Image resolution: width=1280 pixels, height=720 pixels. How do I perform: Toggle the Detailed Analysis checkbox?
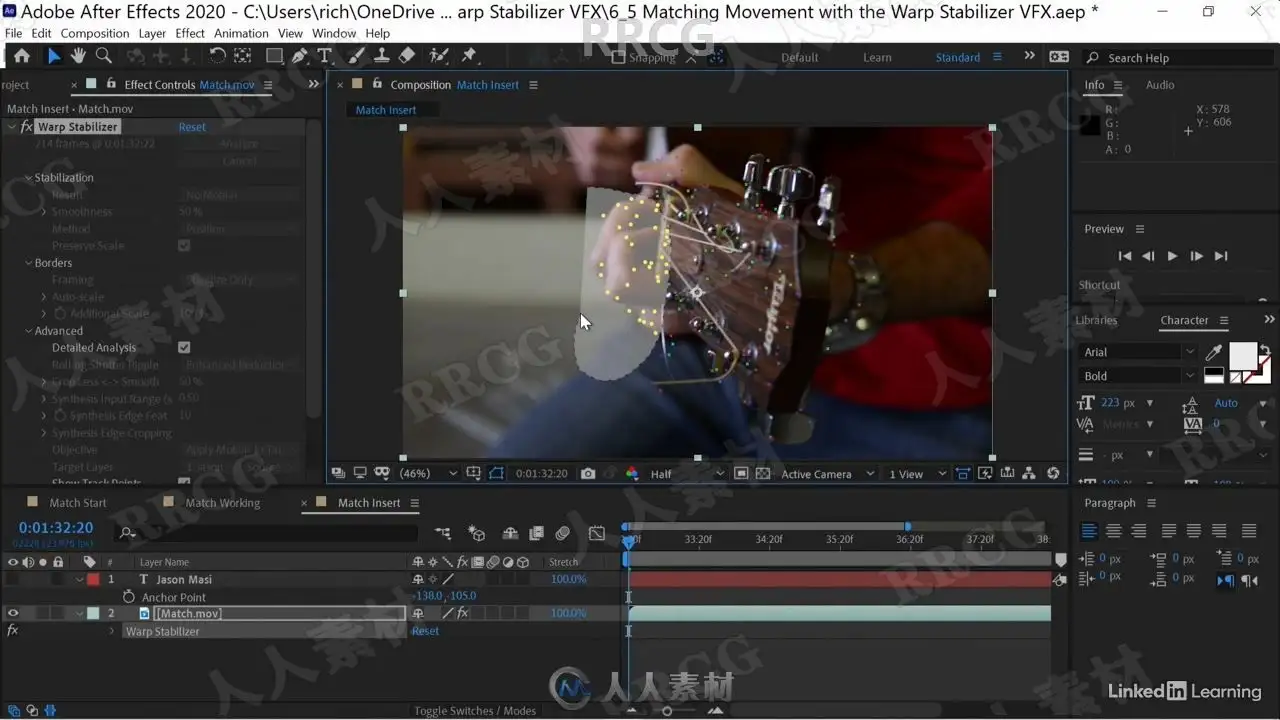coord(184,347)
